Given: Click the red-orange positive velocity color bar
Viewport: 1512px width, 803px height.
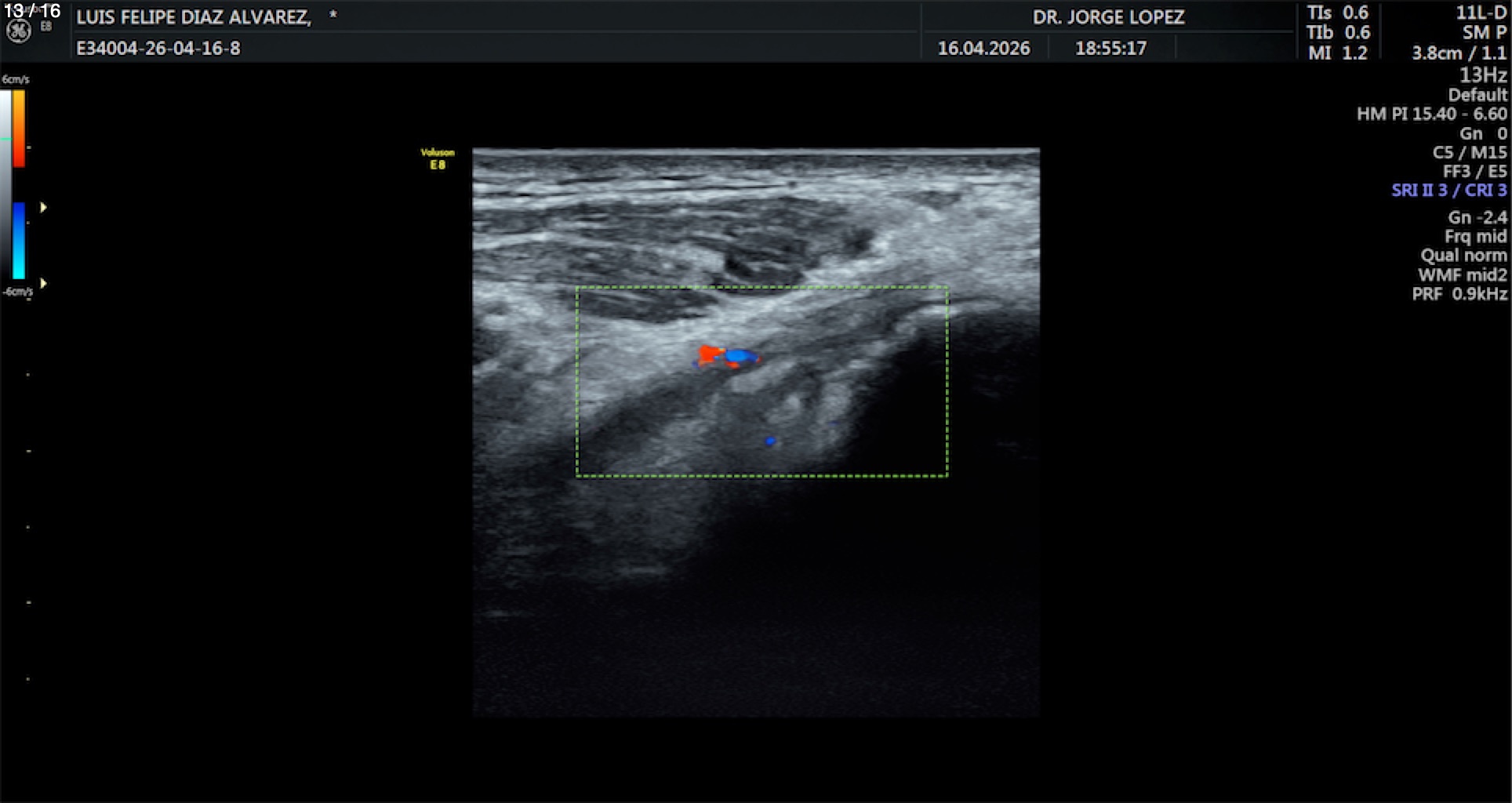Looking at the screenshot, I should click(x=19, y=128).
